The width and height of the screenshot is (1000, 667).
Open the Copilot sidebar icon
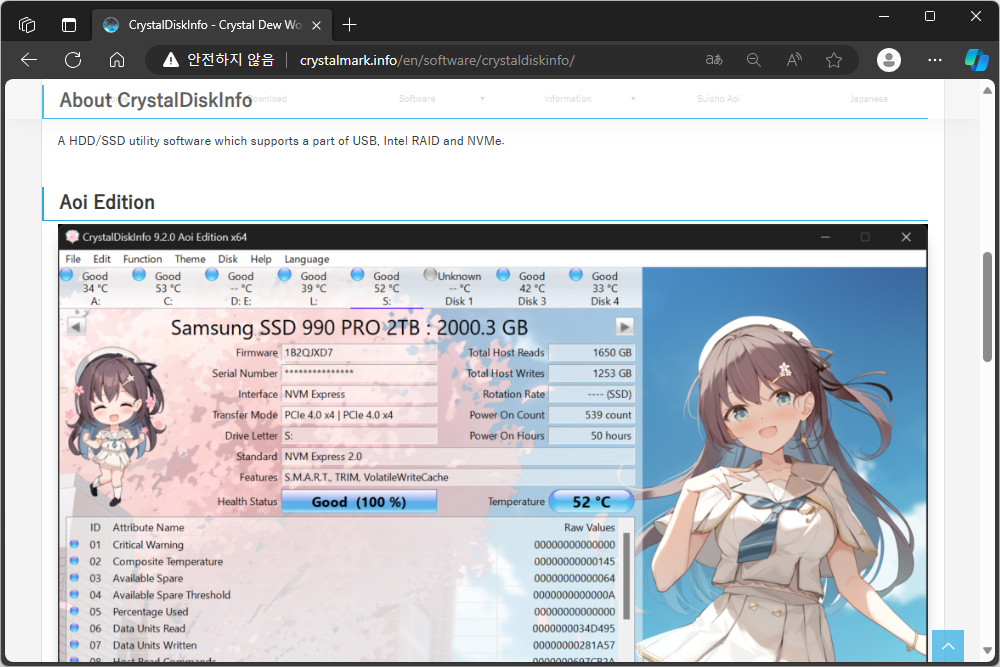[976, 60]
